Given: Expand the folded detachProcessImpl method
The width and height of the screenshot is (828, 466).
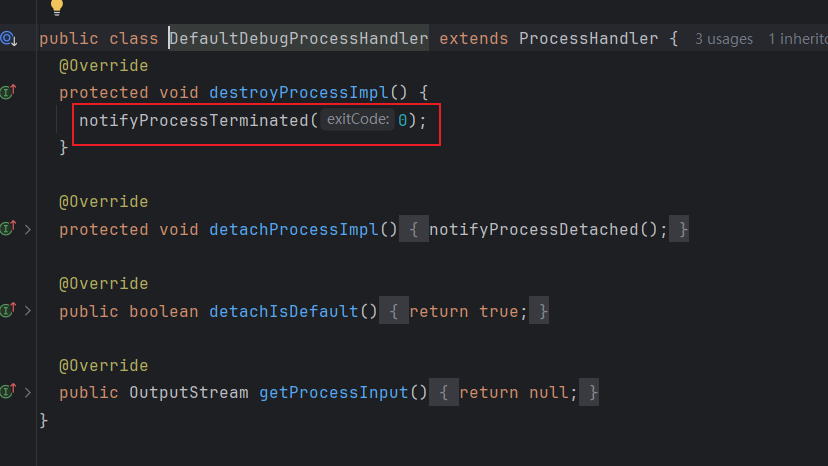Looking at the screenshot, I should click(x=28, y=230).
